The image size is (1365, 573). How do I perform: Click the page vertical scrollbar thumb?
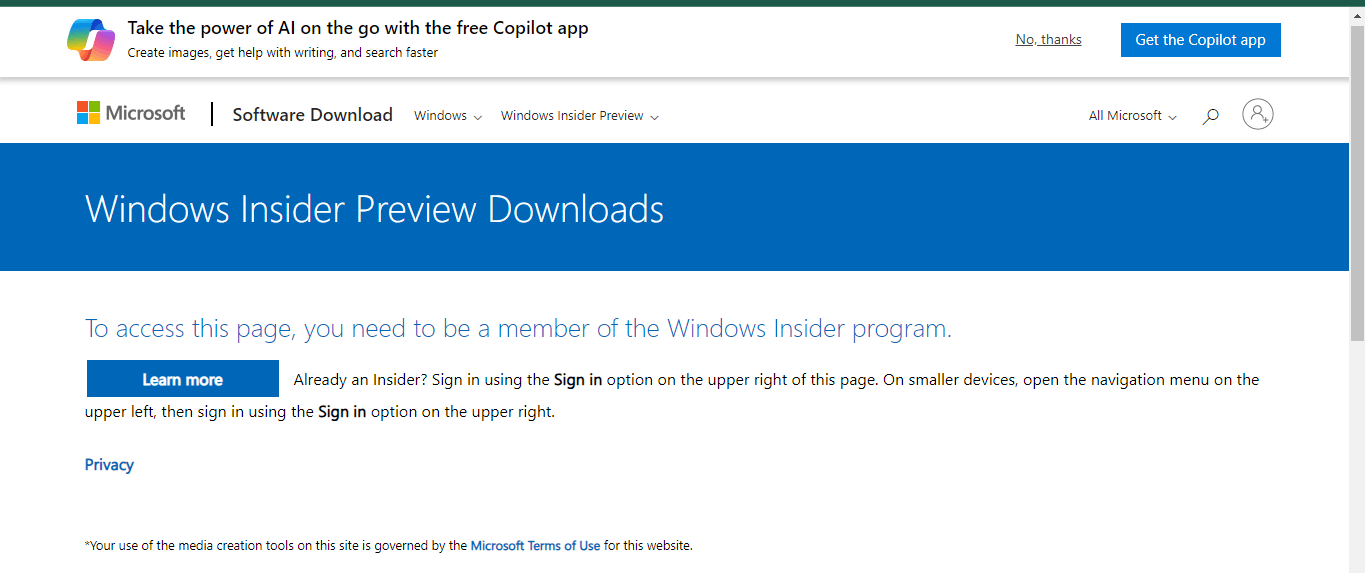tap(1357, 183)
